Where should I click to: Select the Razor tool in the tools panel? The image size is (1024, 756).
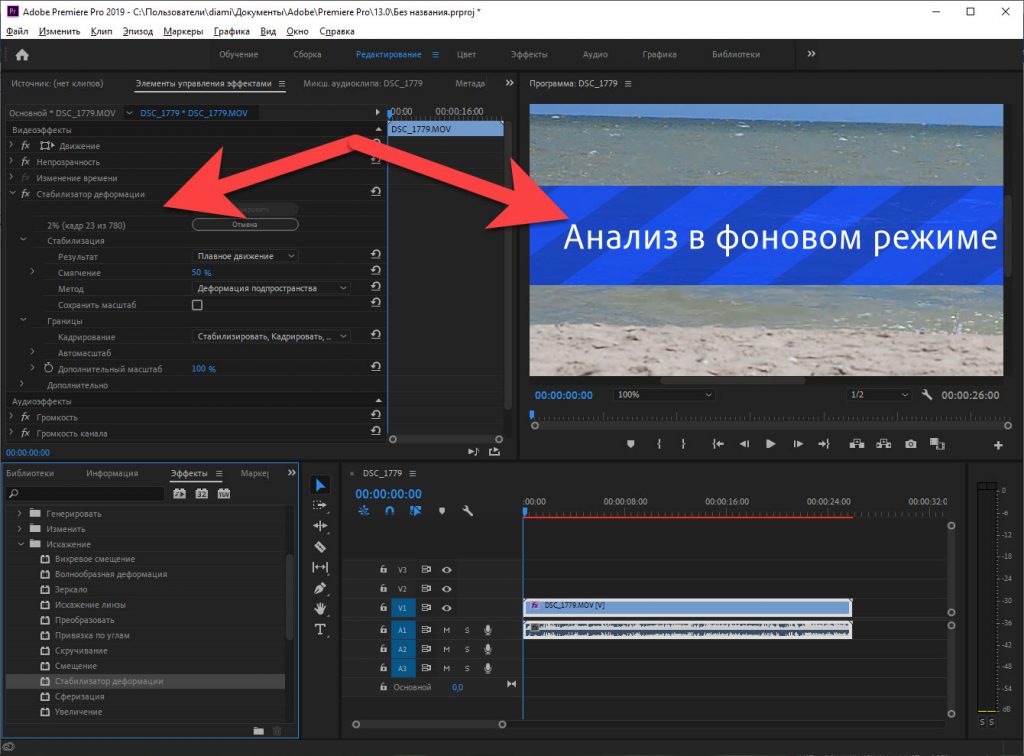[320, 547]
